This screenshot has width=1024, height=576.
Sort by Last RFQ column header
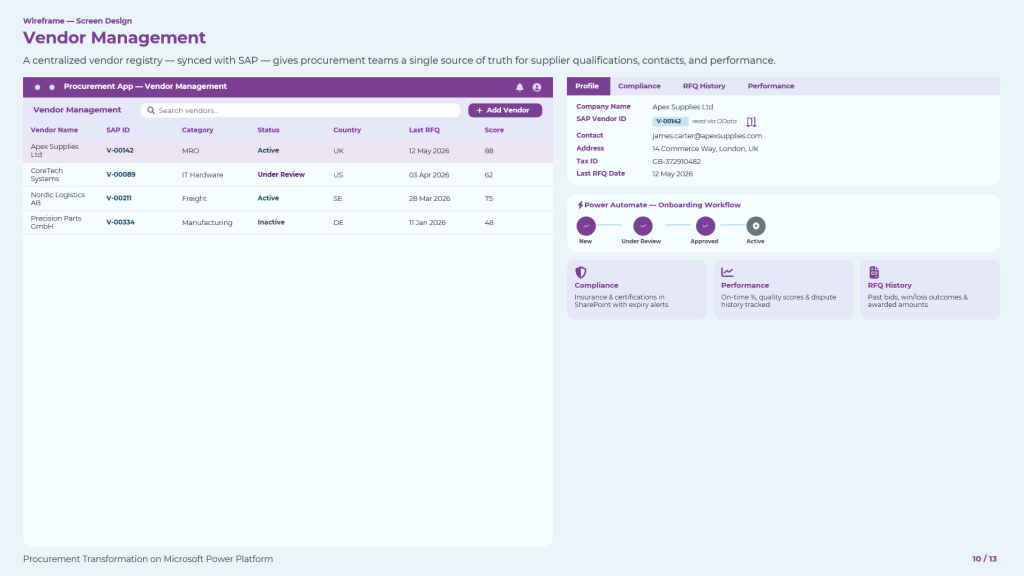click(x=424, y=130)
